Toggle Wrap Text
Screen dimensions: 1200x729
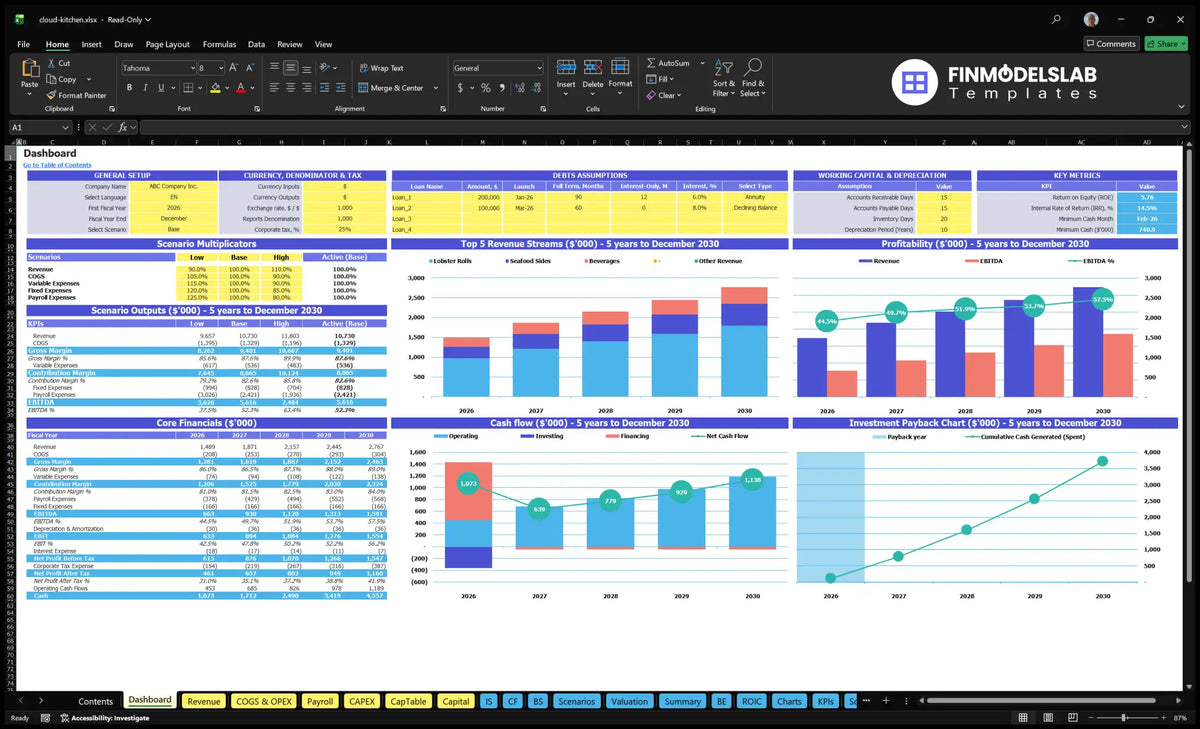coord(381,68)
